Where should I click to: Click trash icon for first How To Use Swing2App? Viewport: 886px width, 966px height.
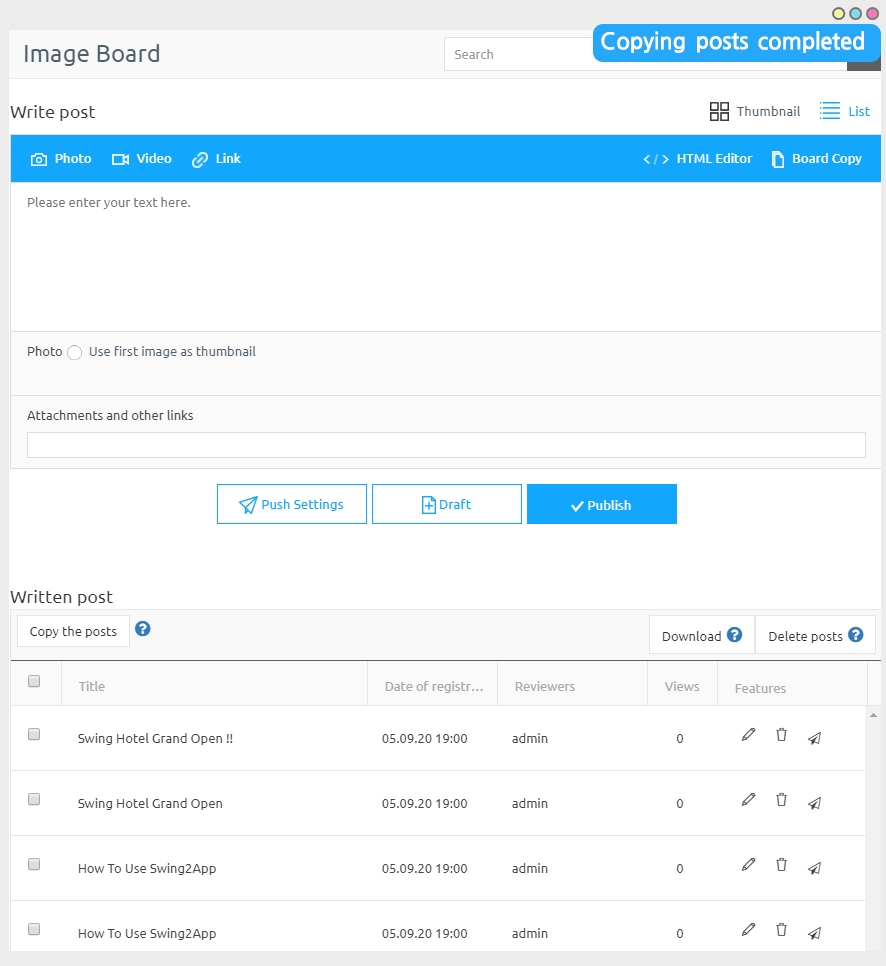[x=781, y=865]
